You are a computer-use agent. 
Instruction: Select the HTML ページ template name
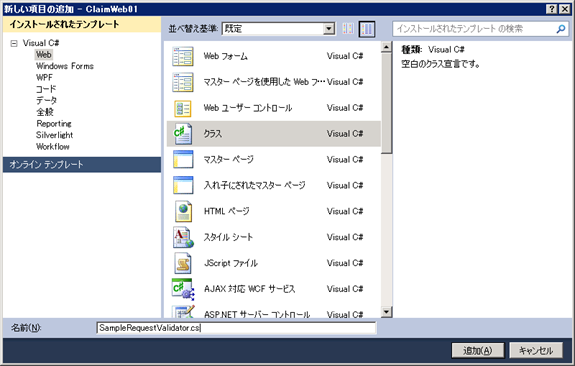coord(226,211)
